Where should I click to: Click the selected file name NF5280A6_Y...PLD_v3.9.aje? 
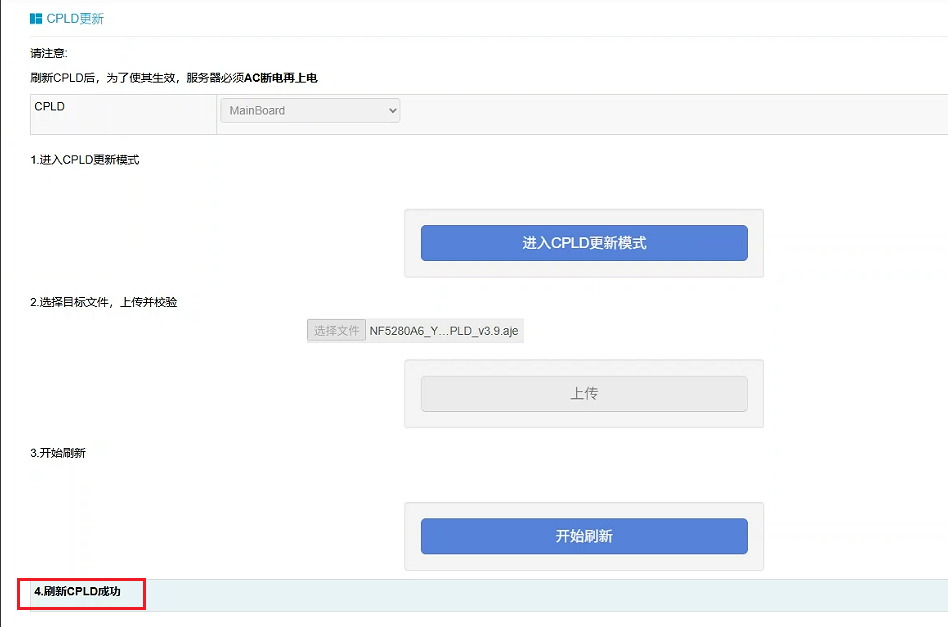(444, 331)
